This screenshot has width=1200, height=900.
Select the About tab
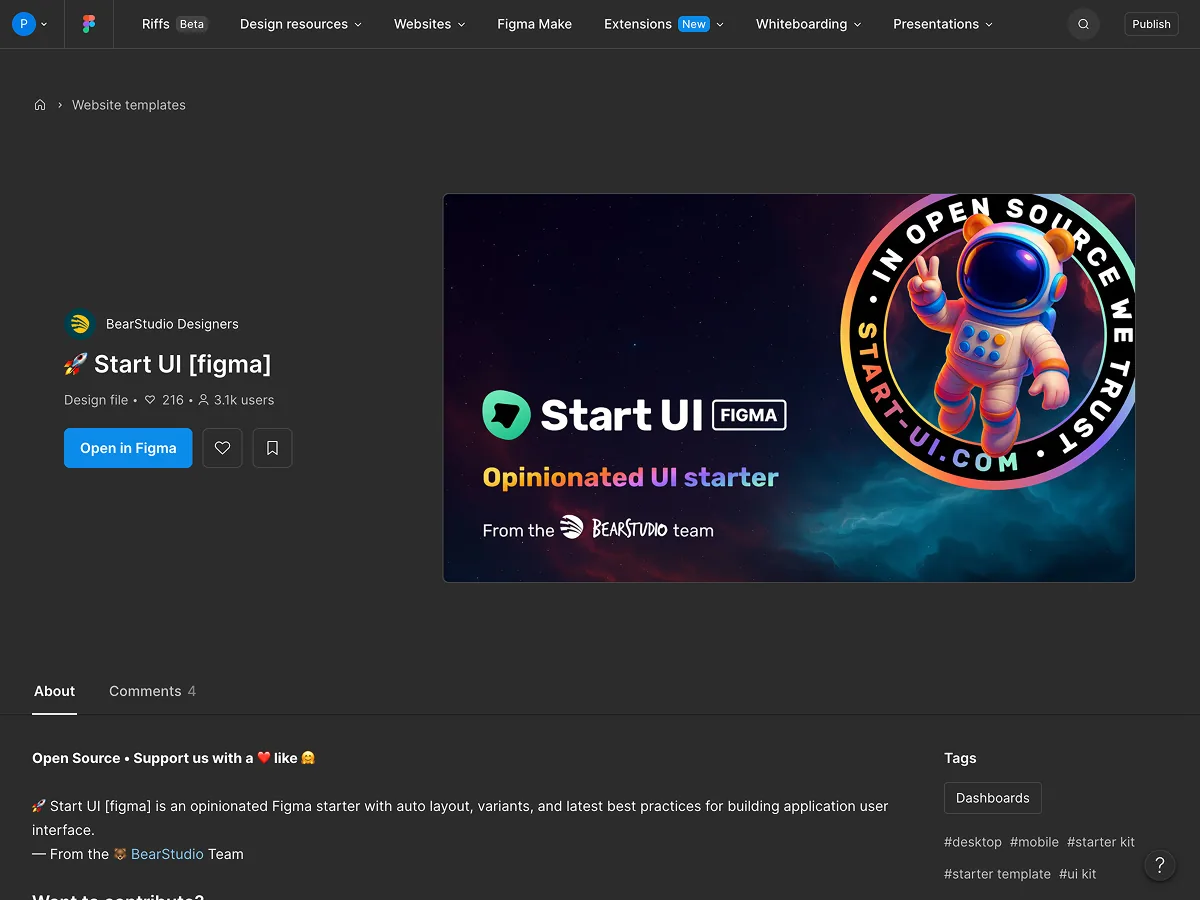click(x=54, y=691)
